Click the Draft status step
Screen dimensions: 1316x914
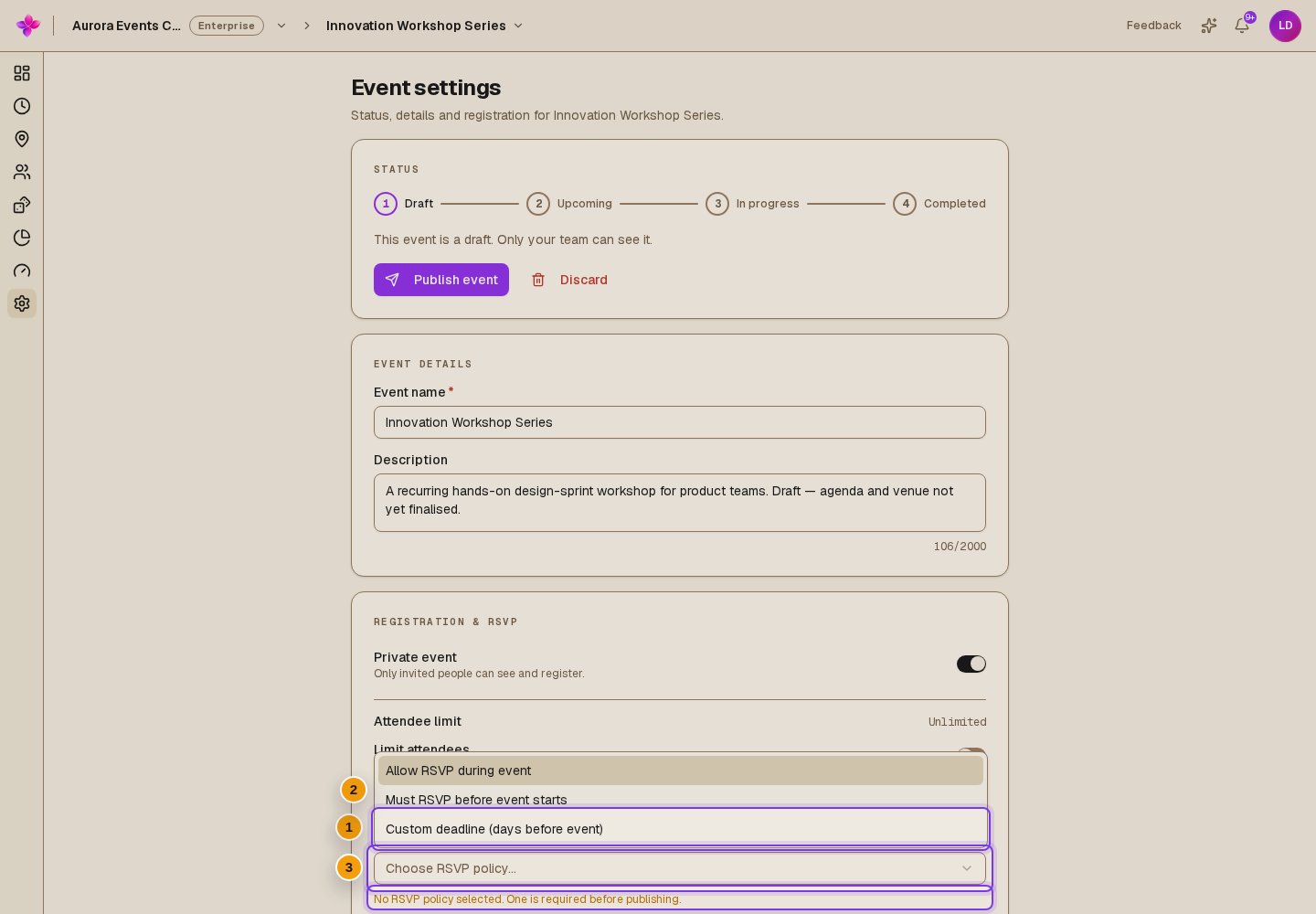point(404,204)
